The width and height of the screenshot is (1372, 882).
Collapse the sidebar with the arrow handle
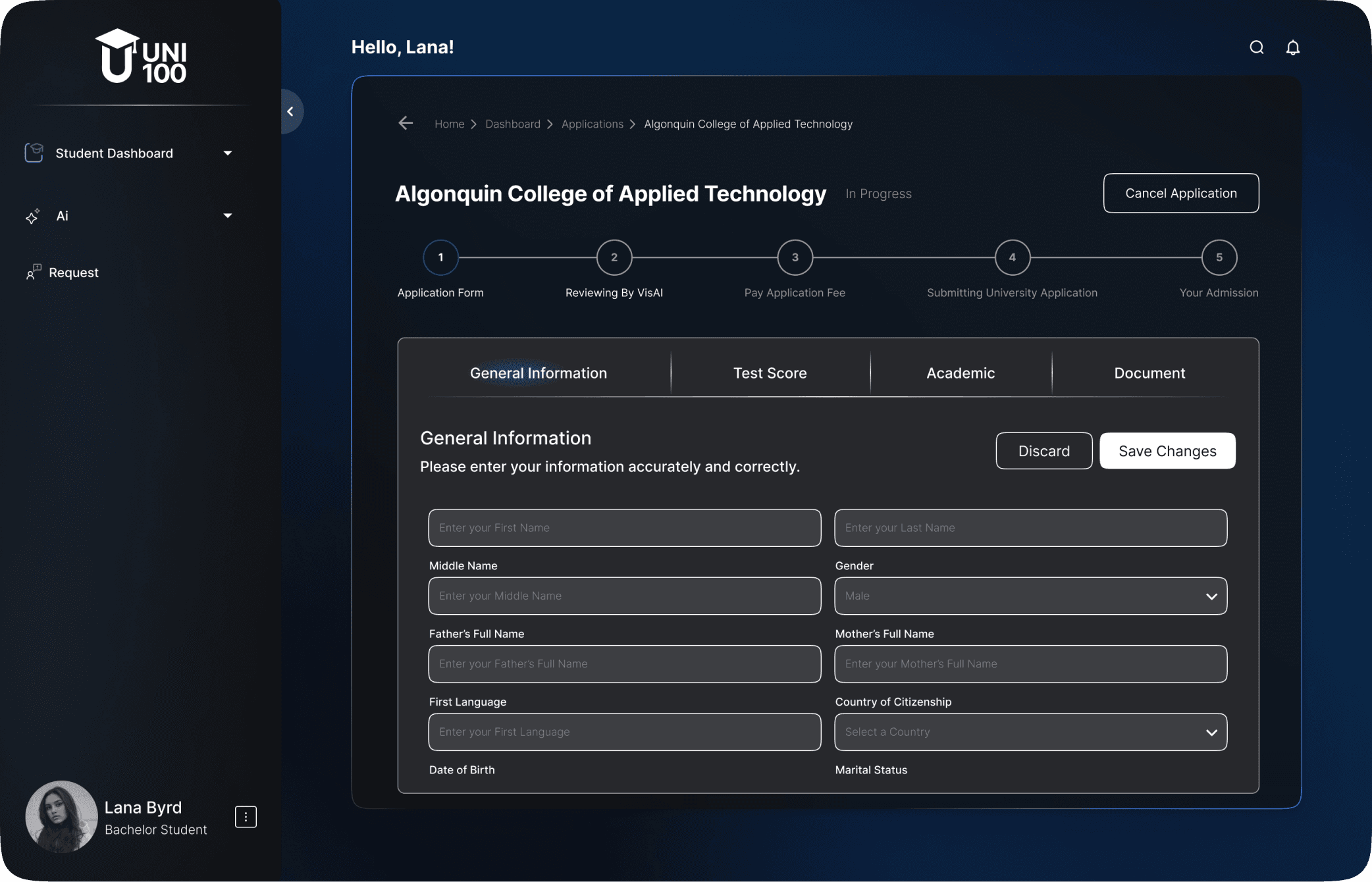292,112
